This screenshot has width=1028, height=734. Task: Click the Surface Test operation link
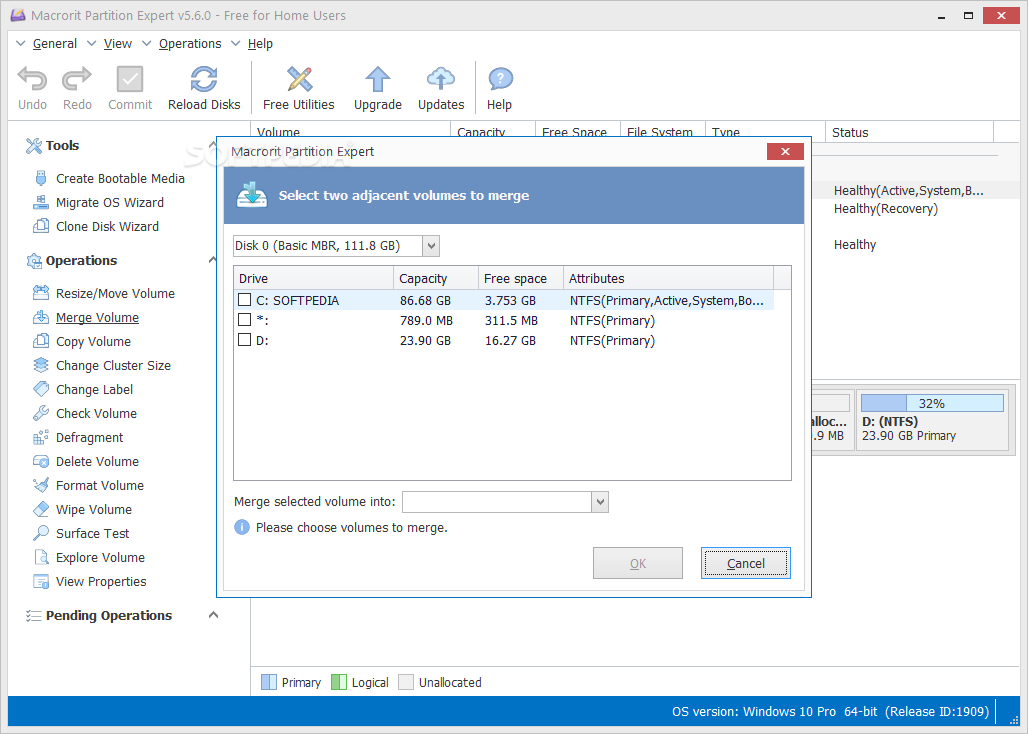[x=92, y=533]
